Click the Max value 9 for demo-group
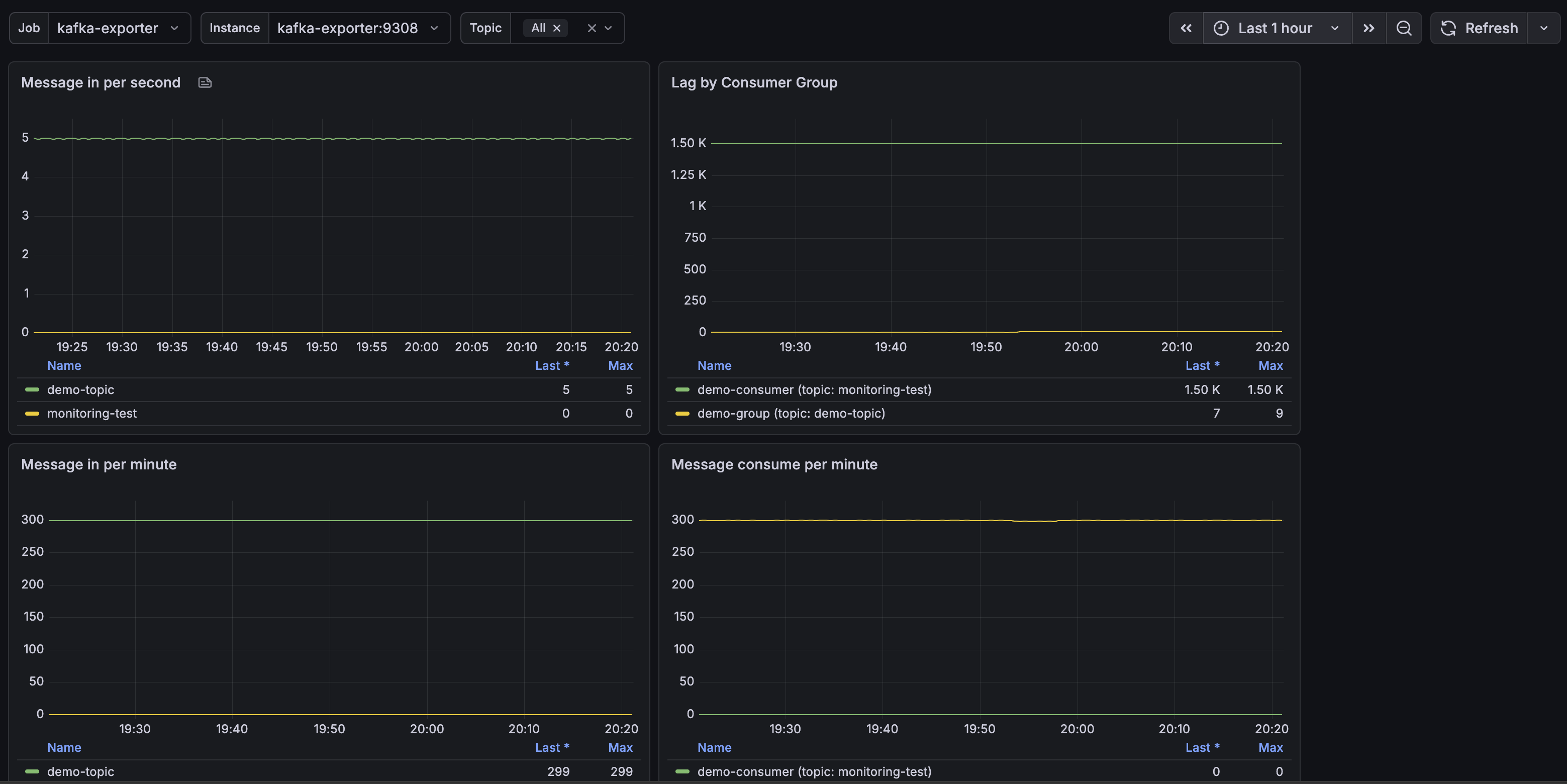 coord(1279,414)
